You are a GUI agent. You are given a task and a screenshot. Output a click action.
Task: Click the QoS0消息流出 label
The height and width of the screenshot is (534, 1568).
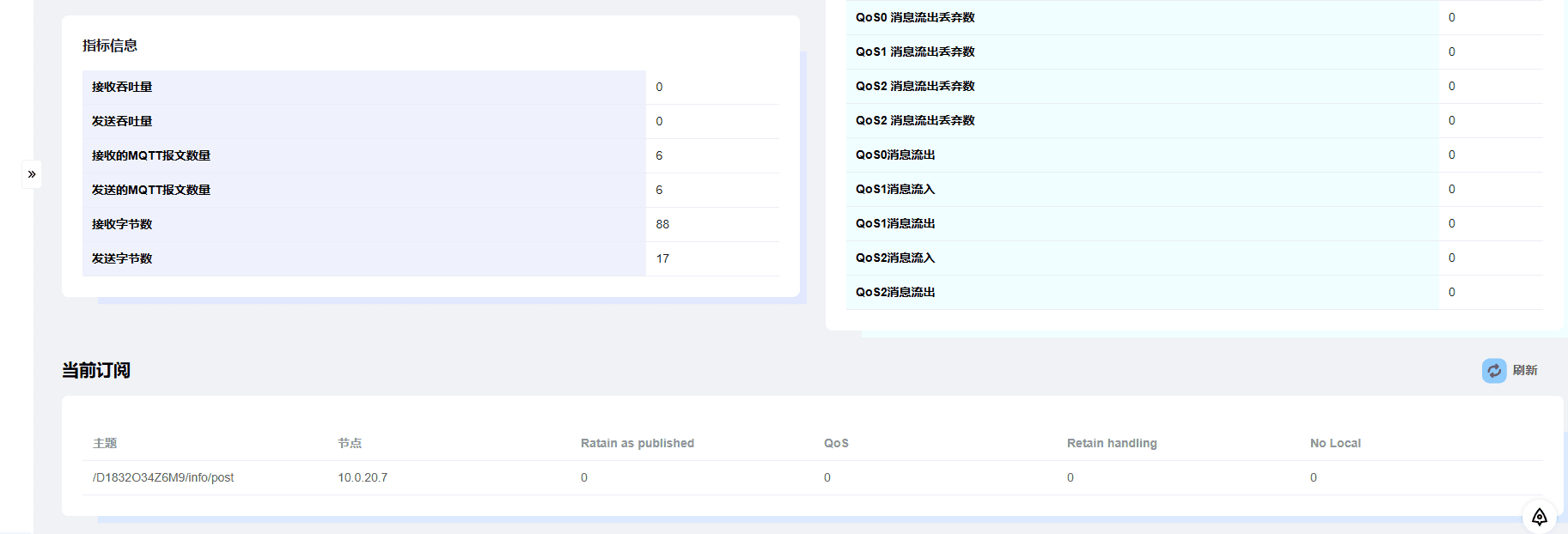[895, 155]
